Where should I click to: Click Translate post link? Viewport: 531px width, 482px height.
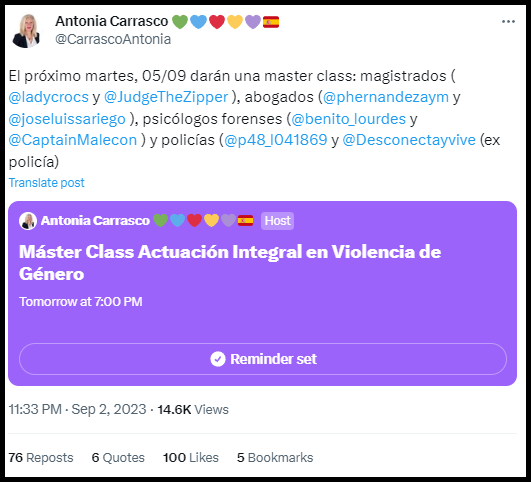coord(46,183)
